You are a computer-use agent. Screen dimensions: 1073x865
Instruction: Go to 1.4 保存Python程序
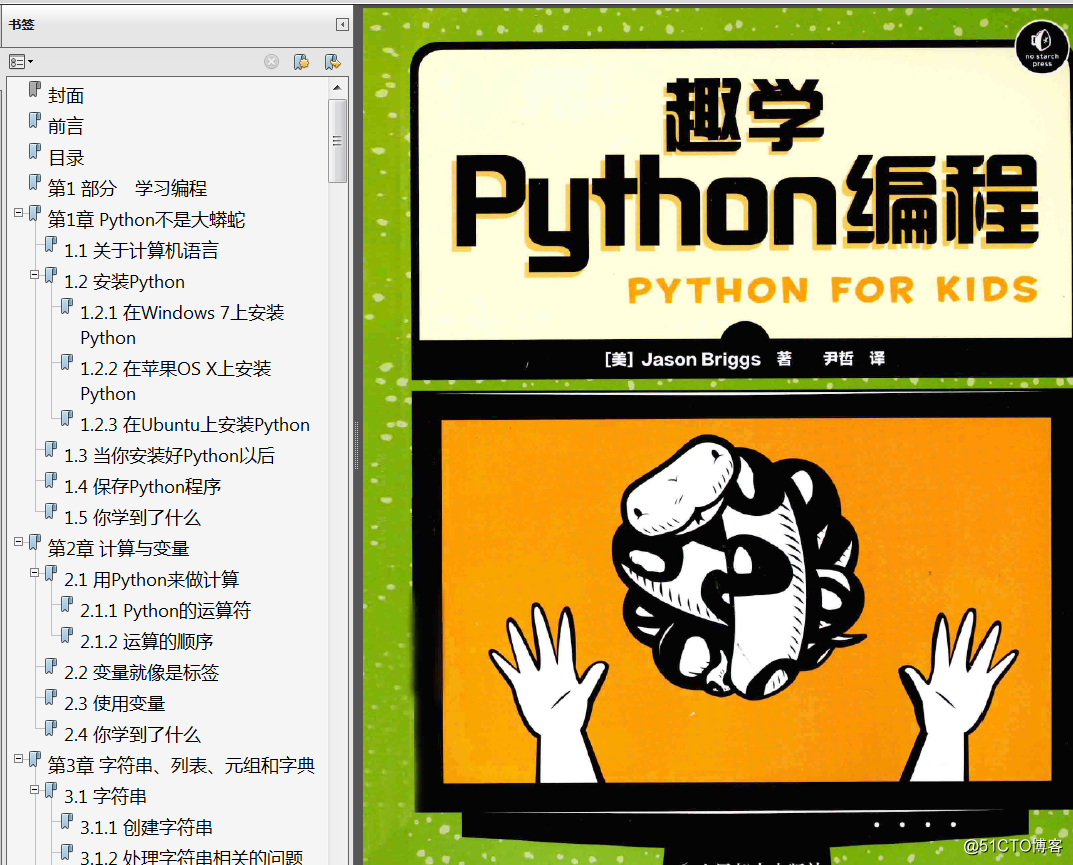pyautogui.click(x=142, y=487)
